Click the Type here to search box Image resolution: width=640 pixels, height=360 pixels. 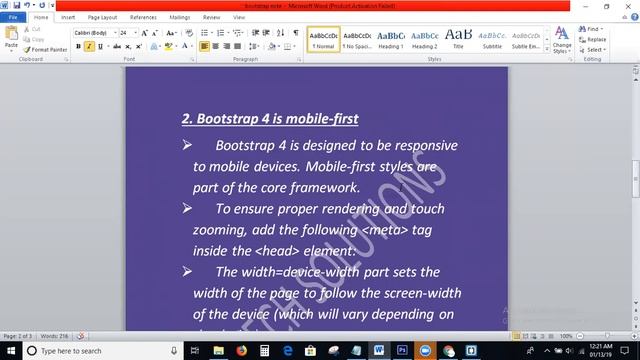pos(102,351)
